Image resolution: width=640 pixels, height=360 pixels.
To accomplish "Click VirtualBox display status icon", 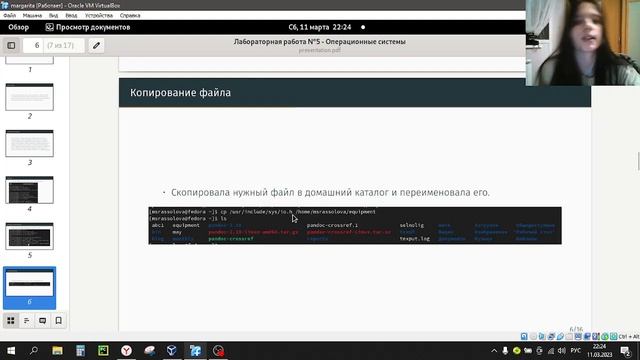I will pyautogui.click(x=578, y=336).
